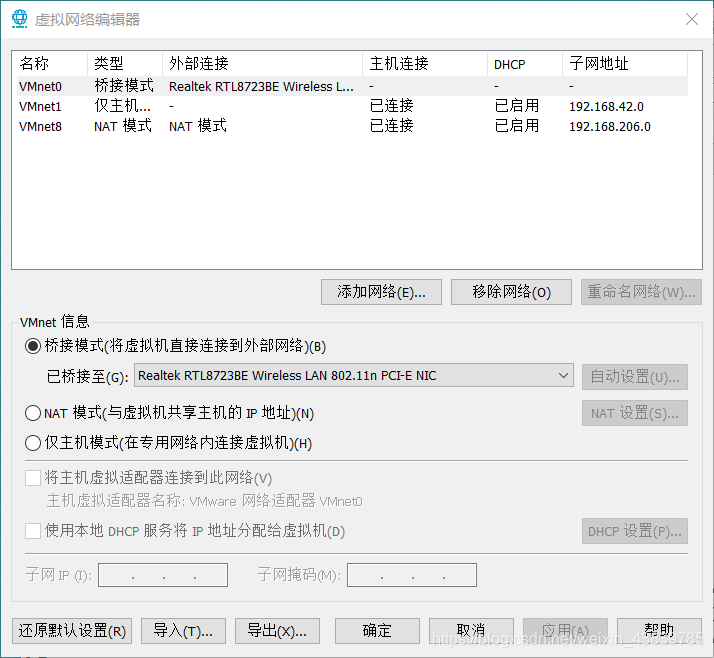Close the 虚拟网络编辑器 dialog
This screenshot has height=658, width=714.
coord(692,19)
